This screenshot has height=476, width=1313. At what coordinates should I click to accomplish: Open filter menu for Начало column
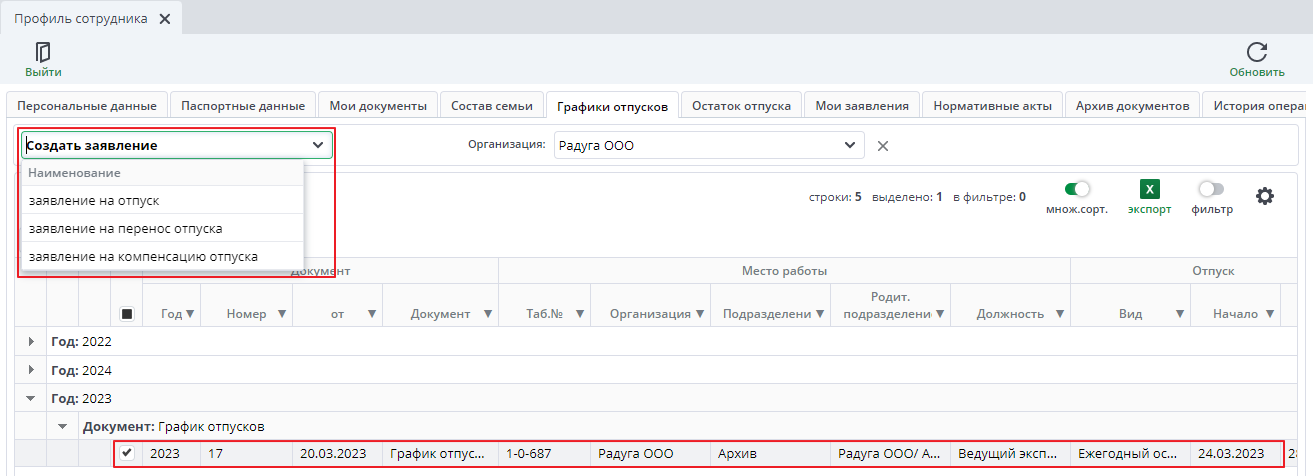tap(1270, 314)
